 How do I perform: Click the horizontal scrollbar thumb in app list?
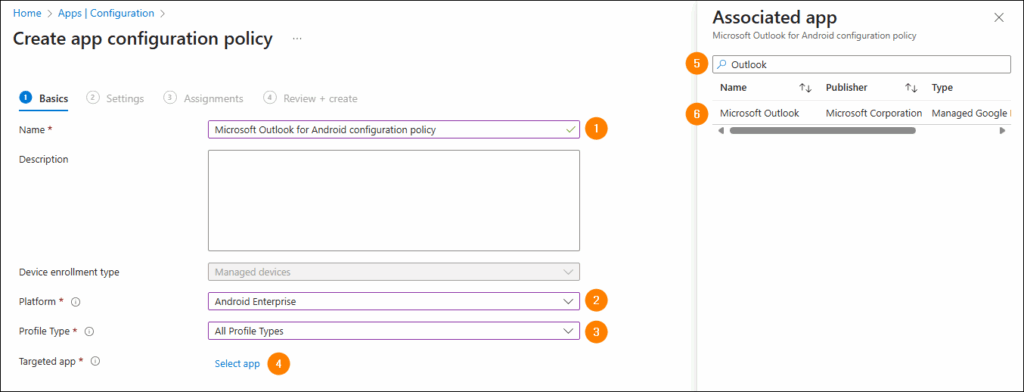click(x=822, y=131)
